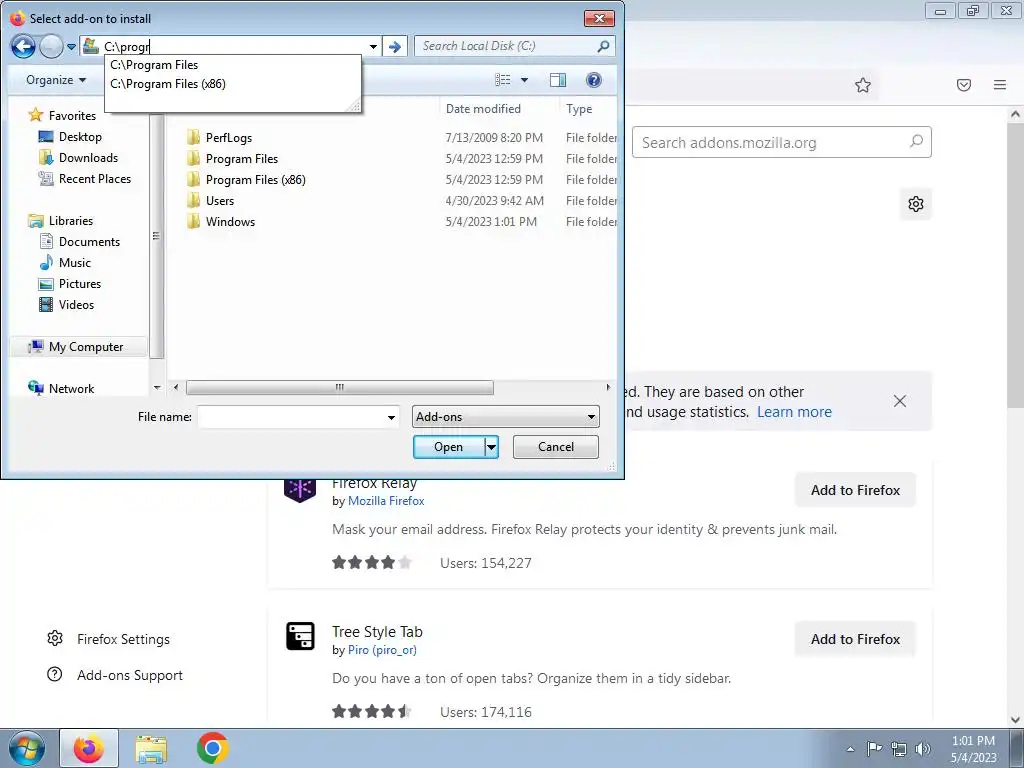Select the Windows folder
1024x768 pixels.
tap(230, 221)
